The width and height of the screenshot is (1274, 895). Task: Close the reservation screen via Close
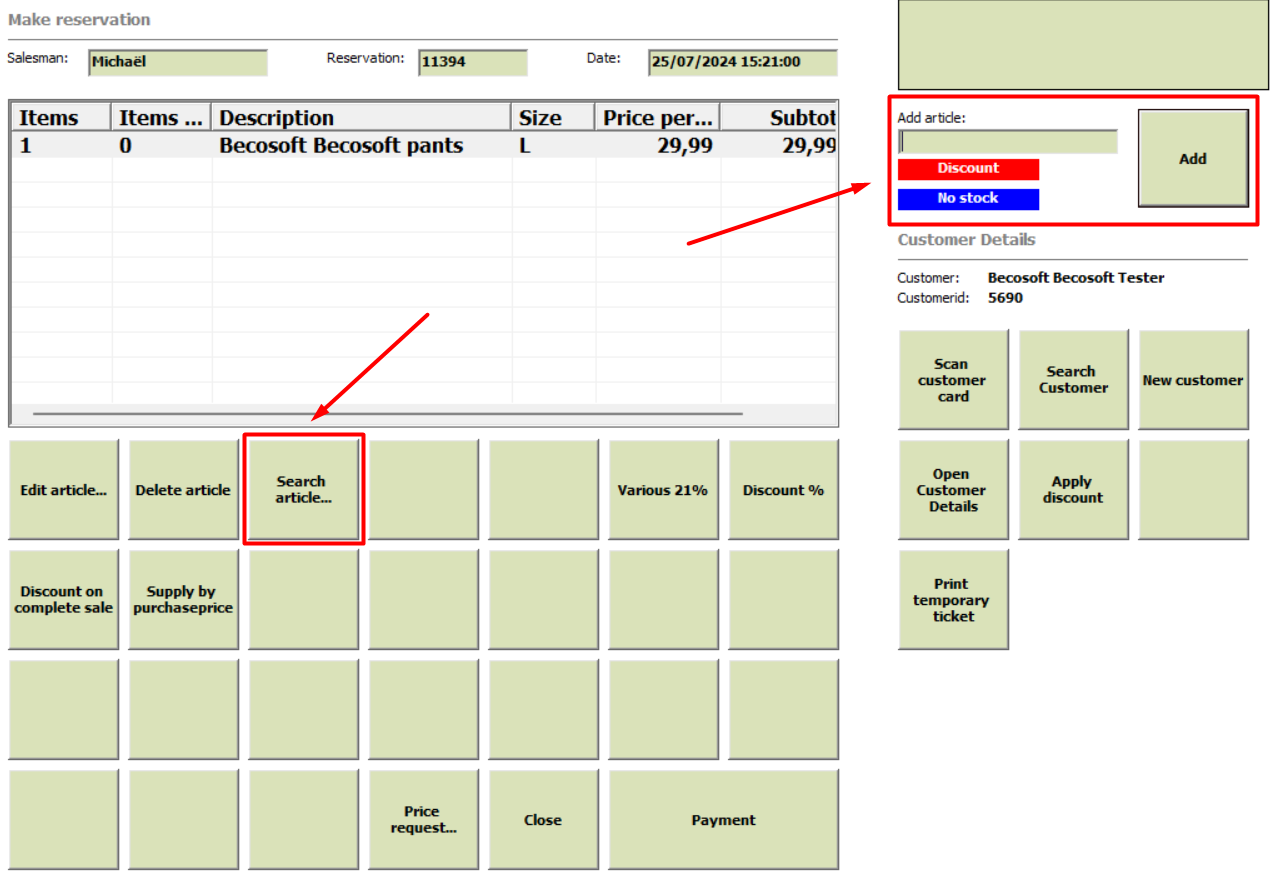pyautogui.click(x=544, y=820)
